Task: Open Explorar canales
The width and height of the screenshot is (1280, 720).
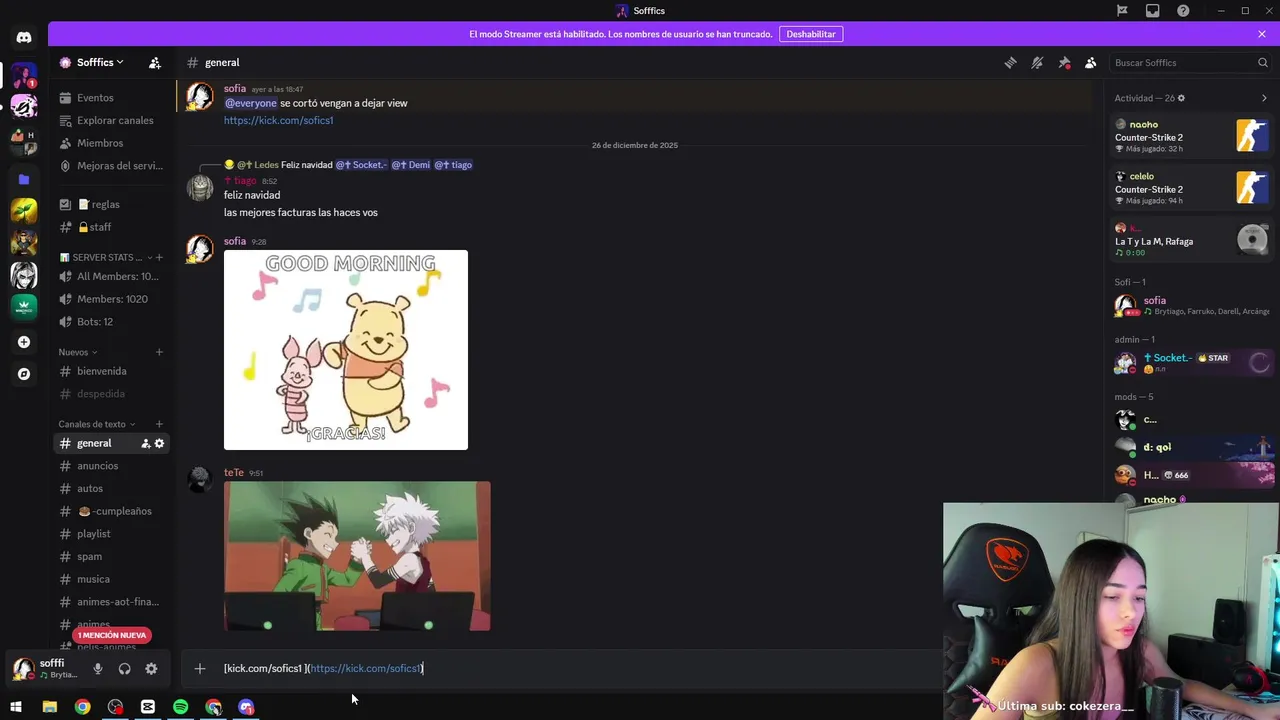Action: pos(110,120)
